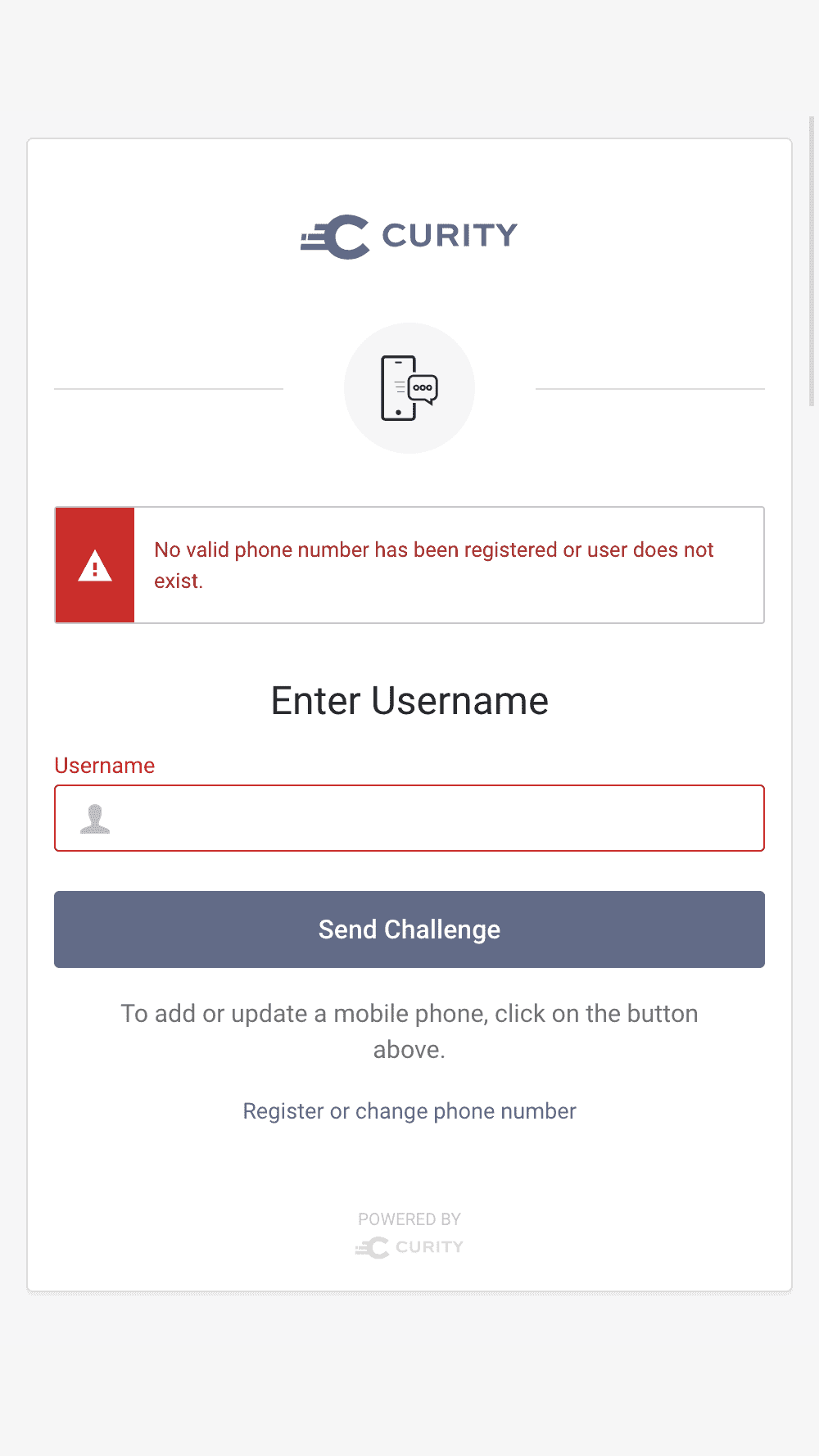Select the user silhouette icon in the Username field

coord(96,818)
